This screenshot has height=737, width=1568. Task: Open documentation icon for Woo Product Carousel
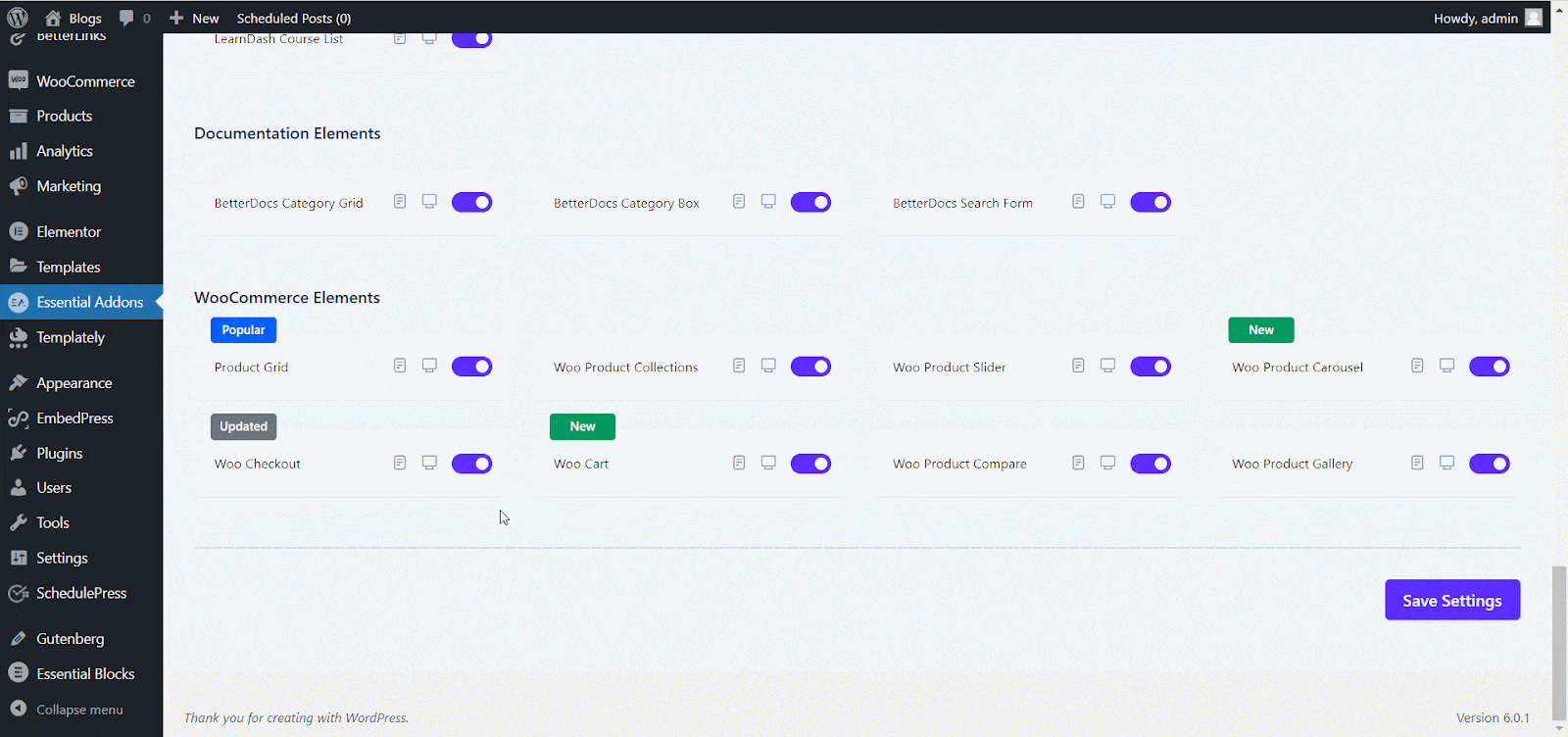1417,366
